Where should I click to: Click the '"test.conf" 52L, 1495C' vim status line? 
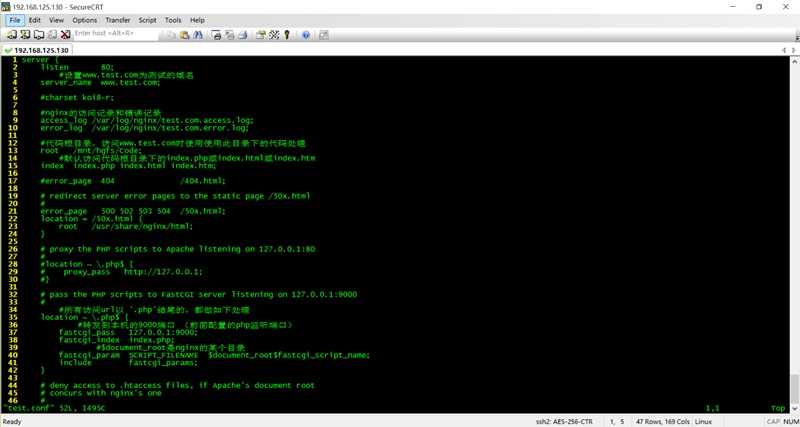[x=54, y=409]
